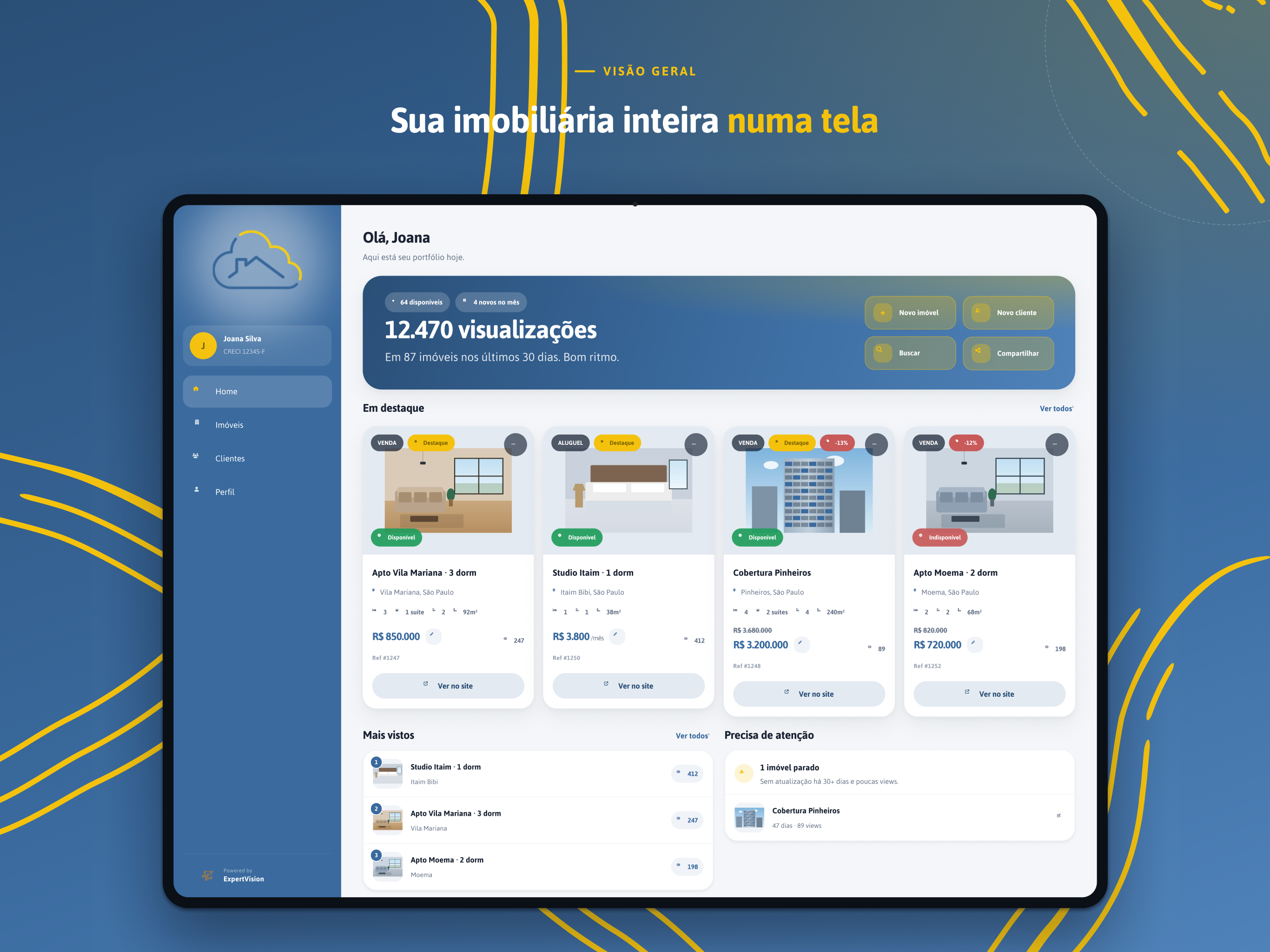Toggle Disponível status on Apto Vila Mariana card
The width and height of the screenshot is (1270, 952).
tap(396, 537)
